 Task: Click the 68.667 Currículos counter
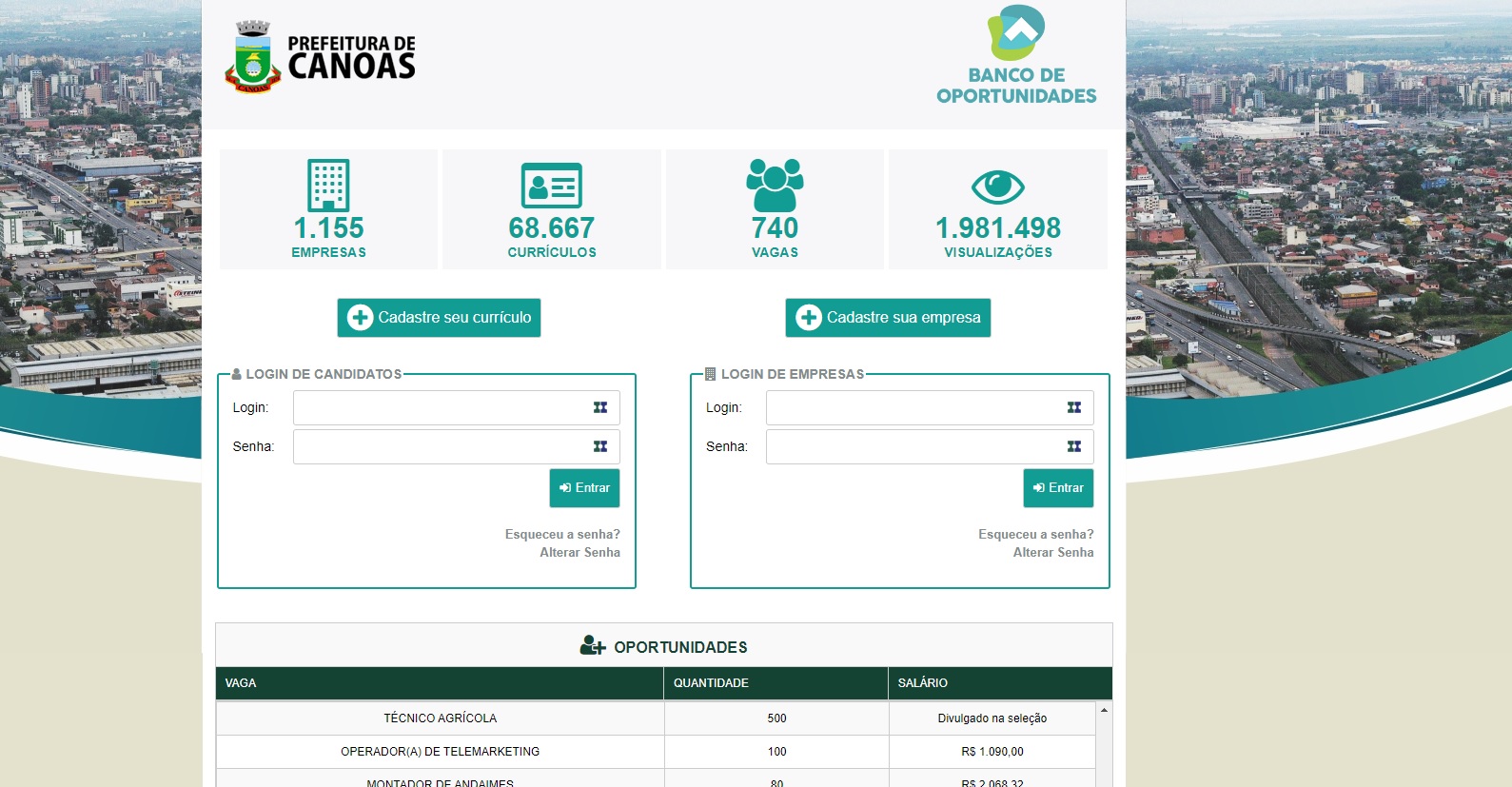552,209
